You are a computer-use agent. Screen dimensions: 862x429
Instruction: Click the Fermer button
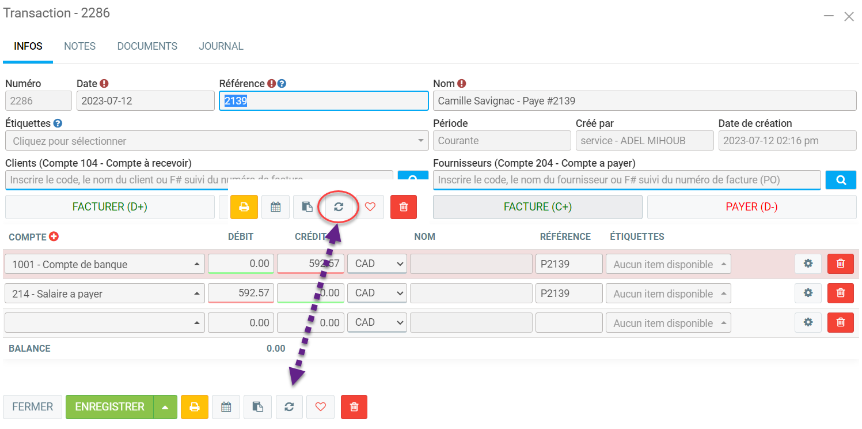coord(32,407)
